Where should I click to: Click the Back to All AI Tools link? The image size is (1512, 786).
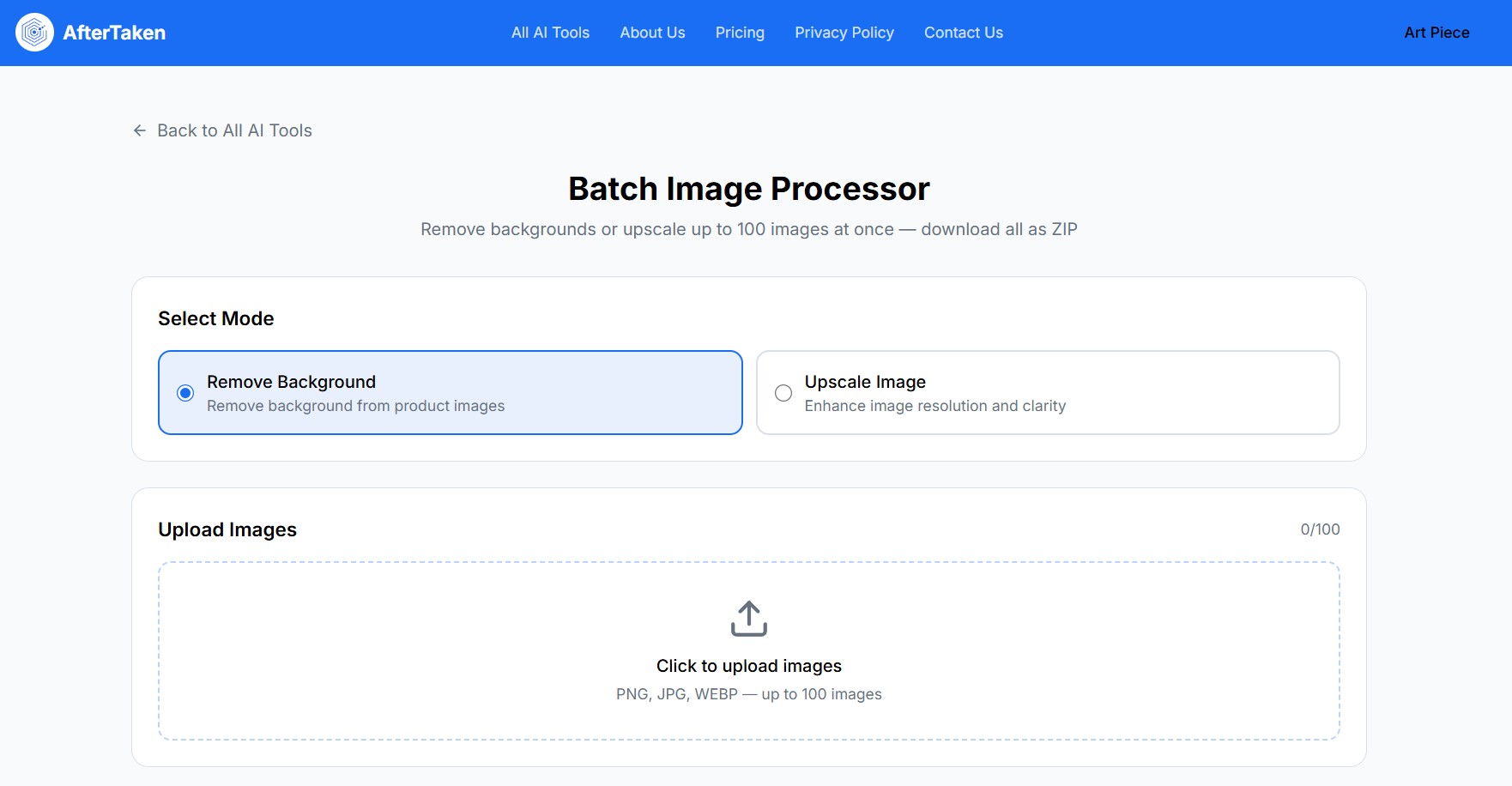(234, 130)
